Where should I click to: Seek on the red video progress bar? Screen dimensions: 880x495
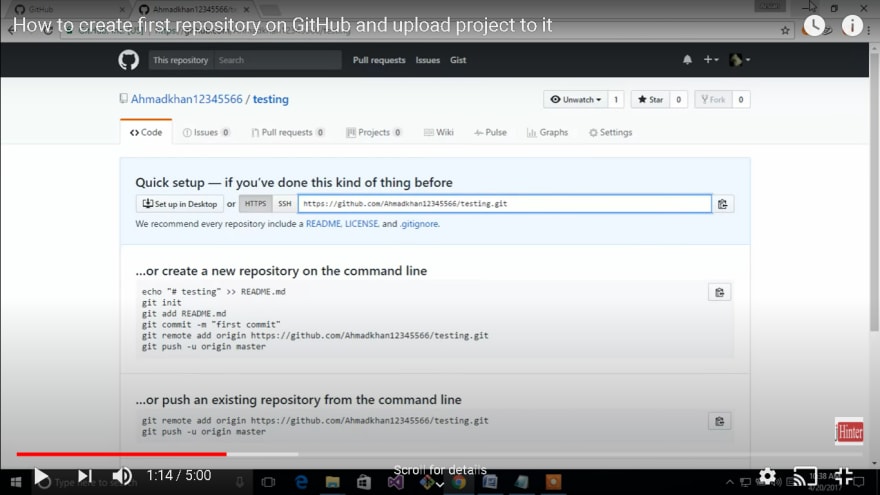click(x=121, y=454)
